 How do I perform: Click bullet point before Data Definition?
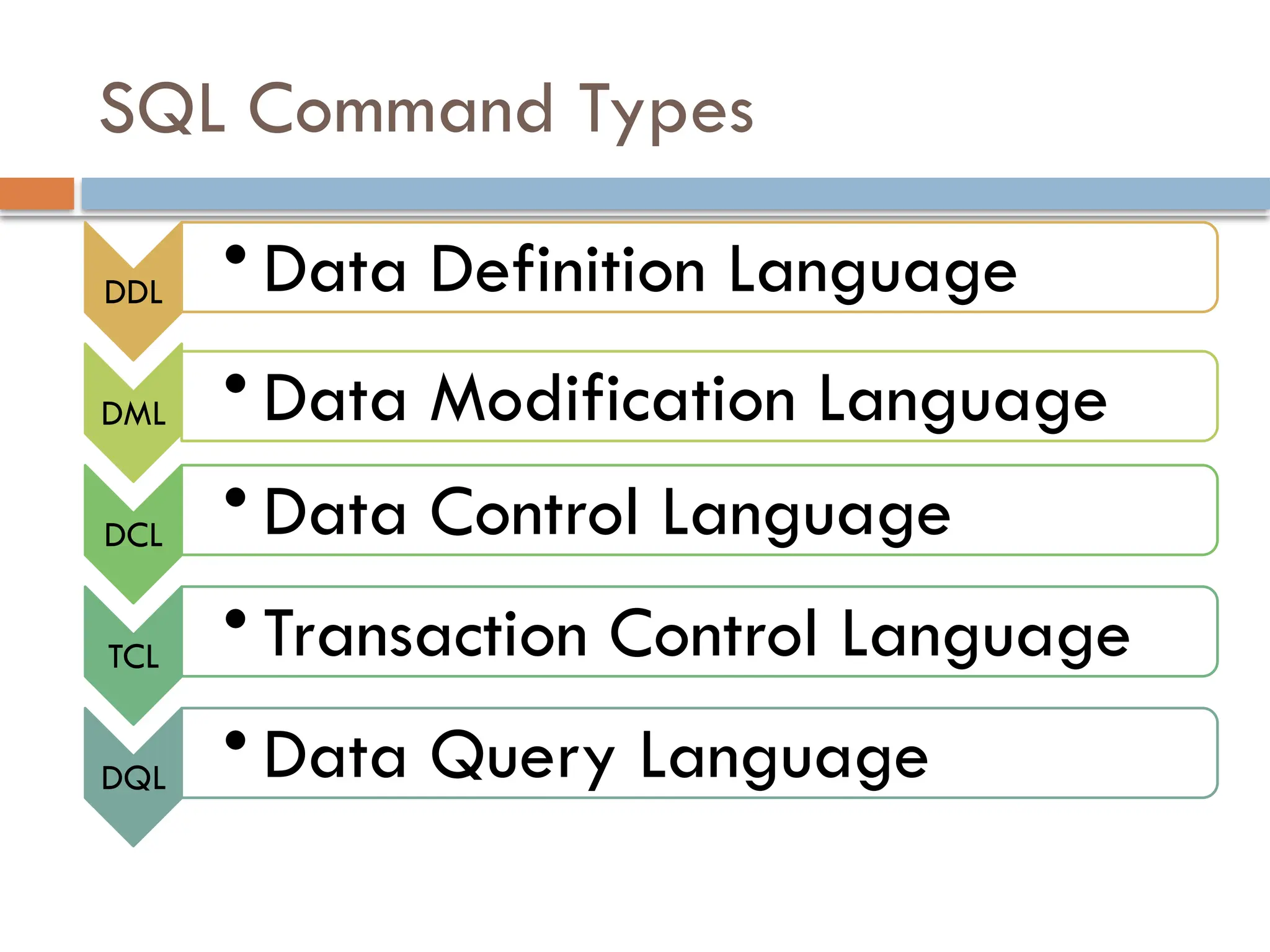pos(236,255)
